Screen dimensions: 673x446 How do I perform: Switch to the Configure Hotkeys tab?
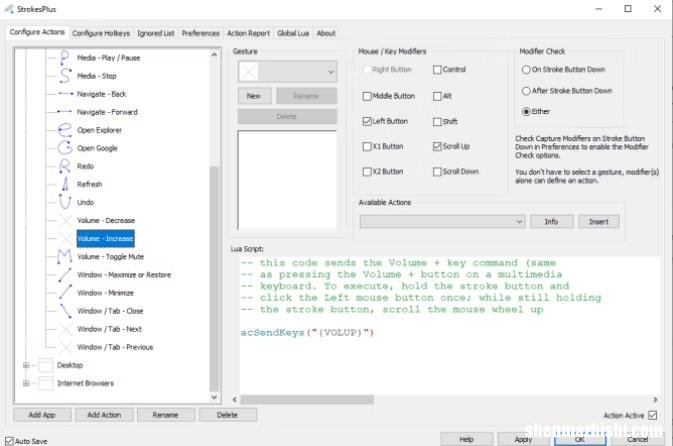click(x=101, y=33)
